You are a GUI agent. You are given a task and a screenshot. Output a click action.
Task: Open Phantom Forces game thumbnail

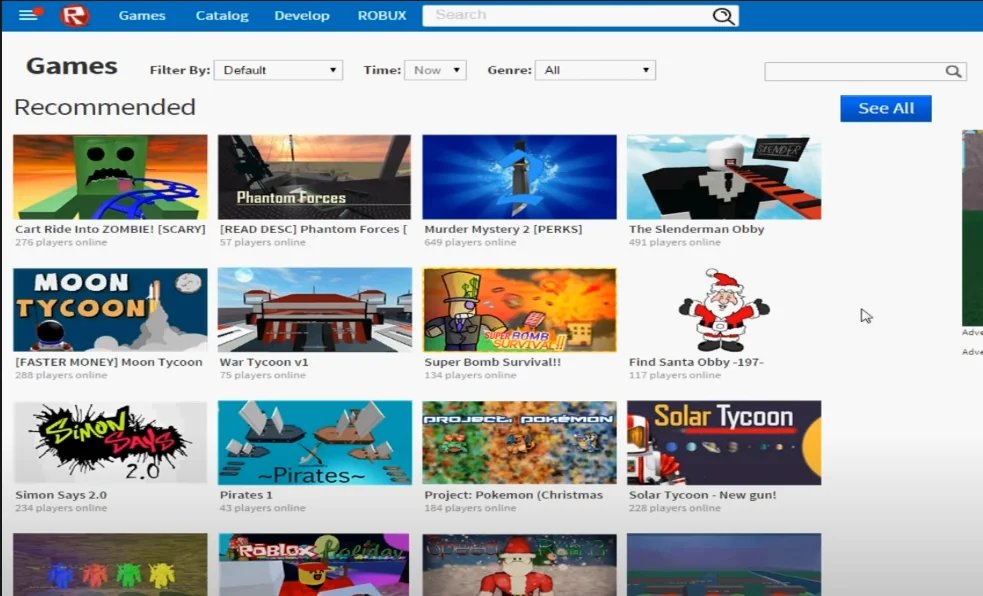pos(315,177)
